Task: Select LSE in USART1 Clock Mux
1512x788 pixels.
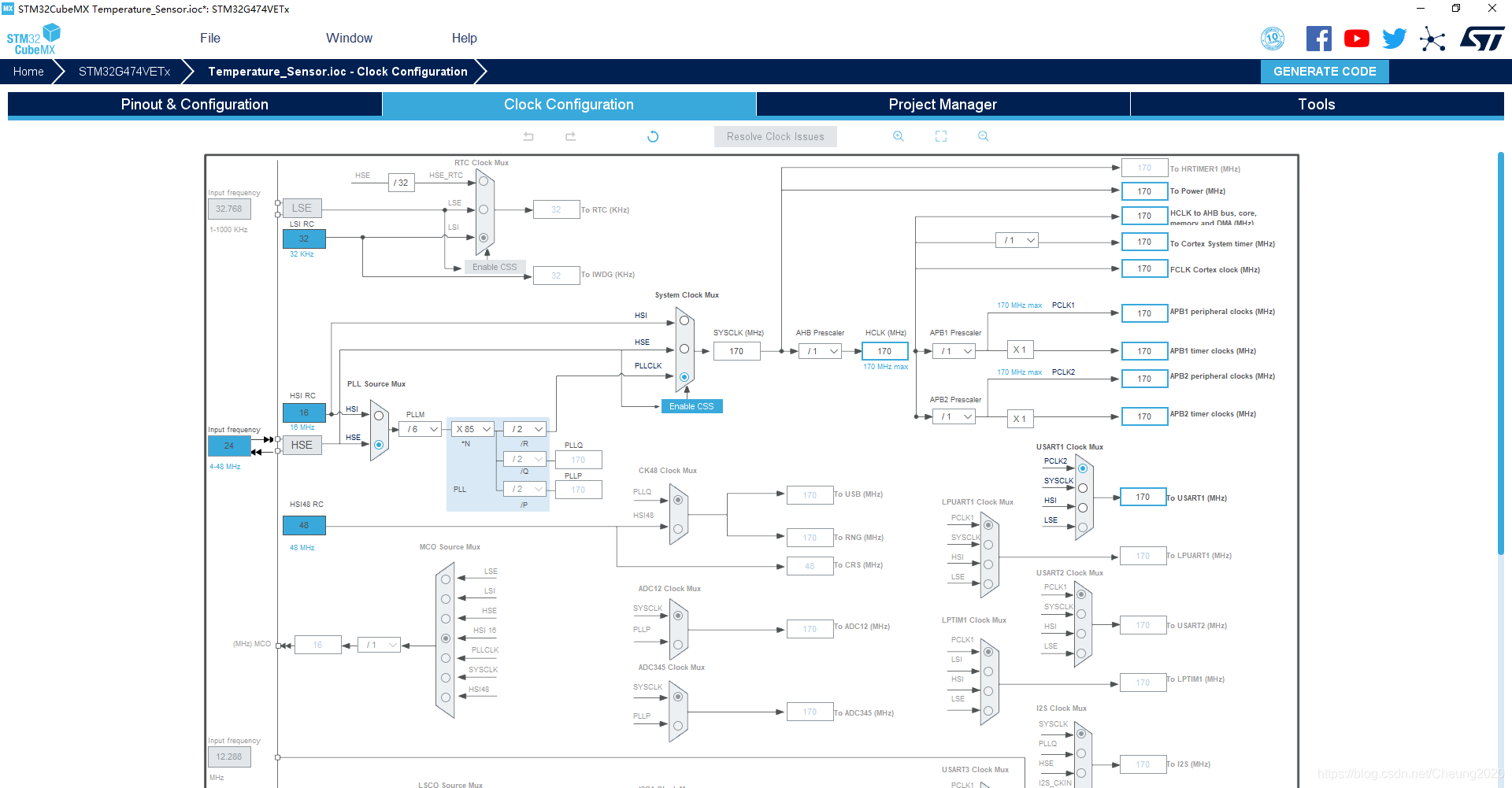Action: coord(1083,527)
